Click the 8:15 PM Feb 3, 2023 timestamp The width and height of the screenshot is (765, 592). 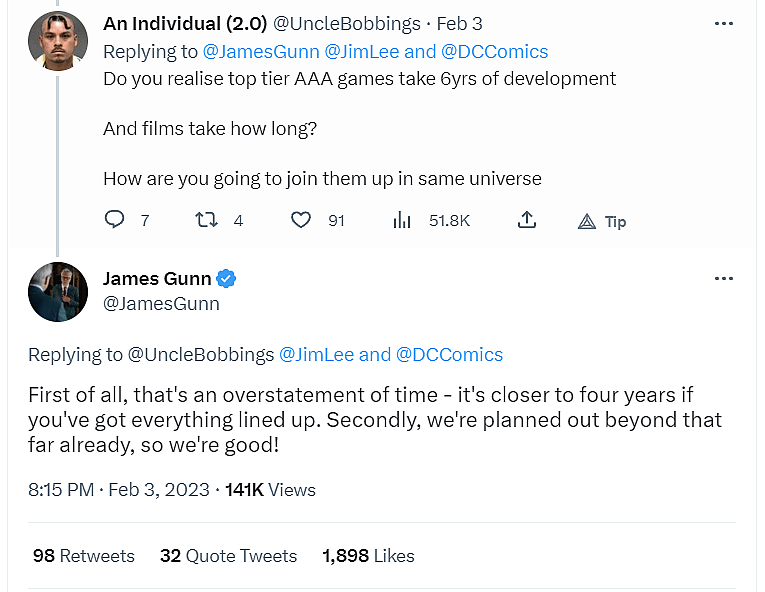[119, 489]
